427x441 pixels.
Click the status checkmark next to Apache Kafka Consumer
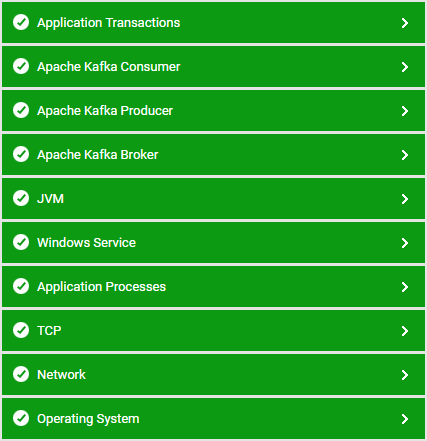21,66
